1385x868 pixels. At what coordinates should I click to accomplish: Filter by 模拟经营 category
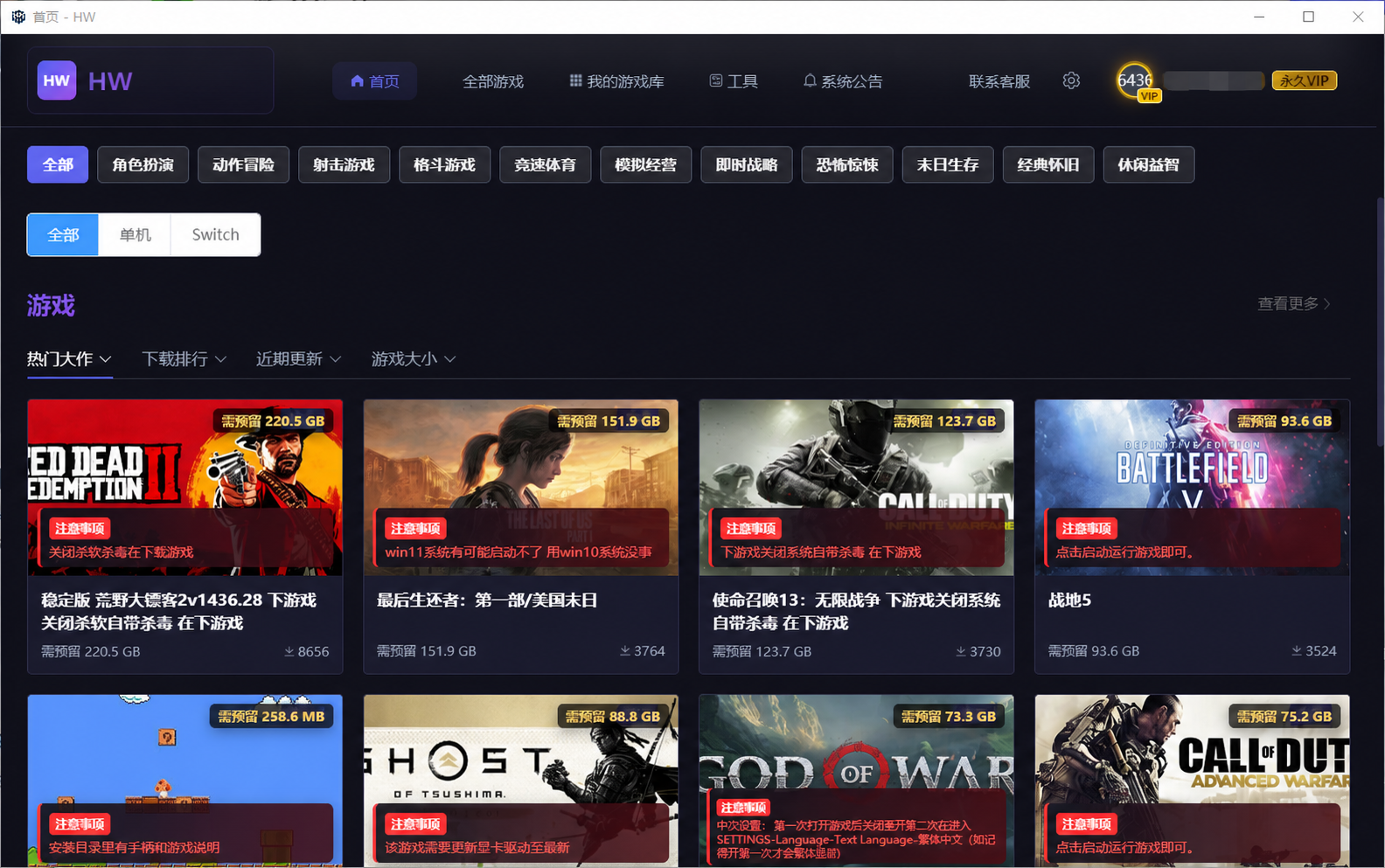[x=646, y=164]
